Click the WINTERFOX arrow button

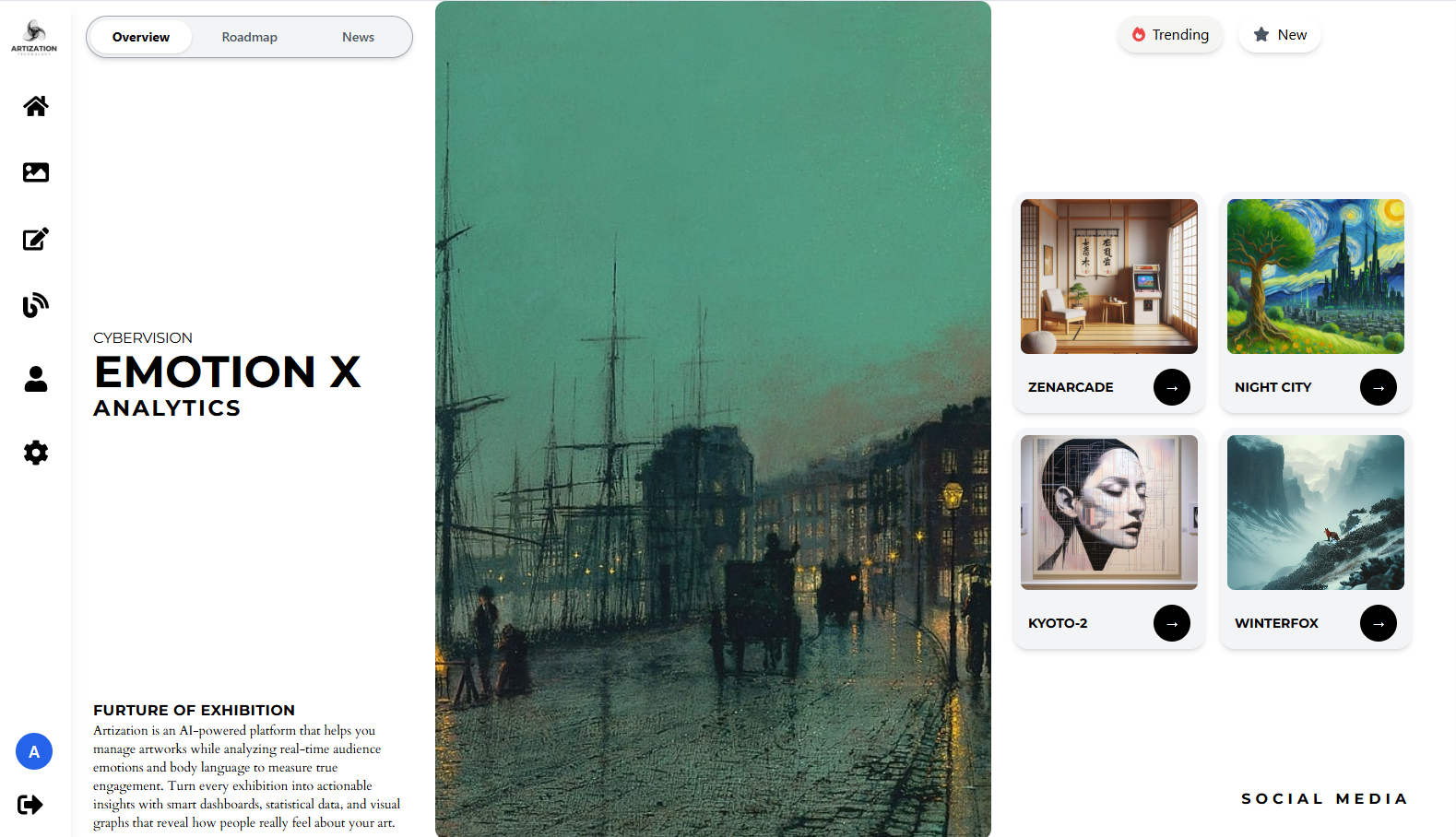pyautogui.click(x=1379, y=623)
